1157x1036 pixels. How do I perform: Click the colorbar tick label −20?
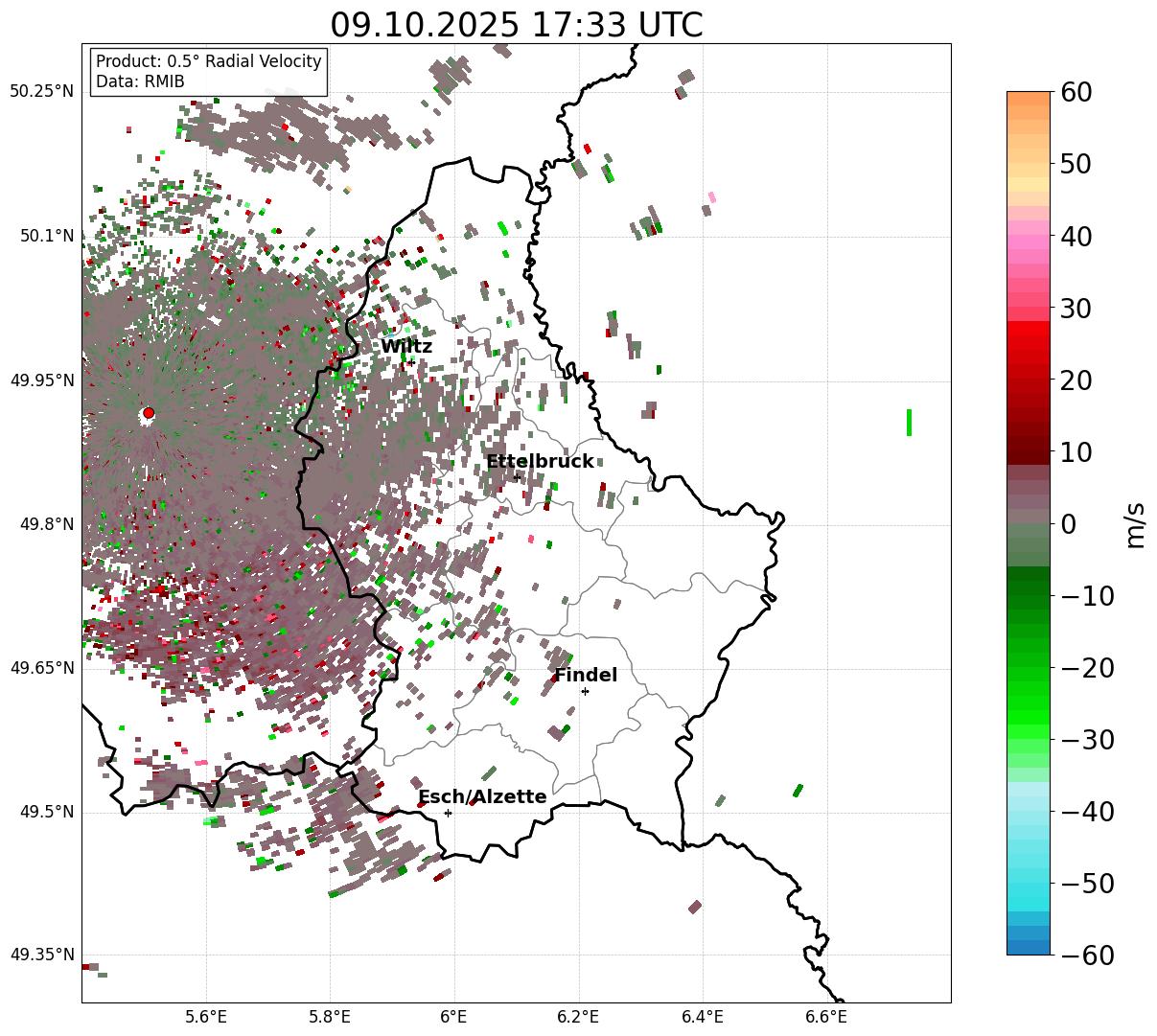[x=1087, y=667]
